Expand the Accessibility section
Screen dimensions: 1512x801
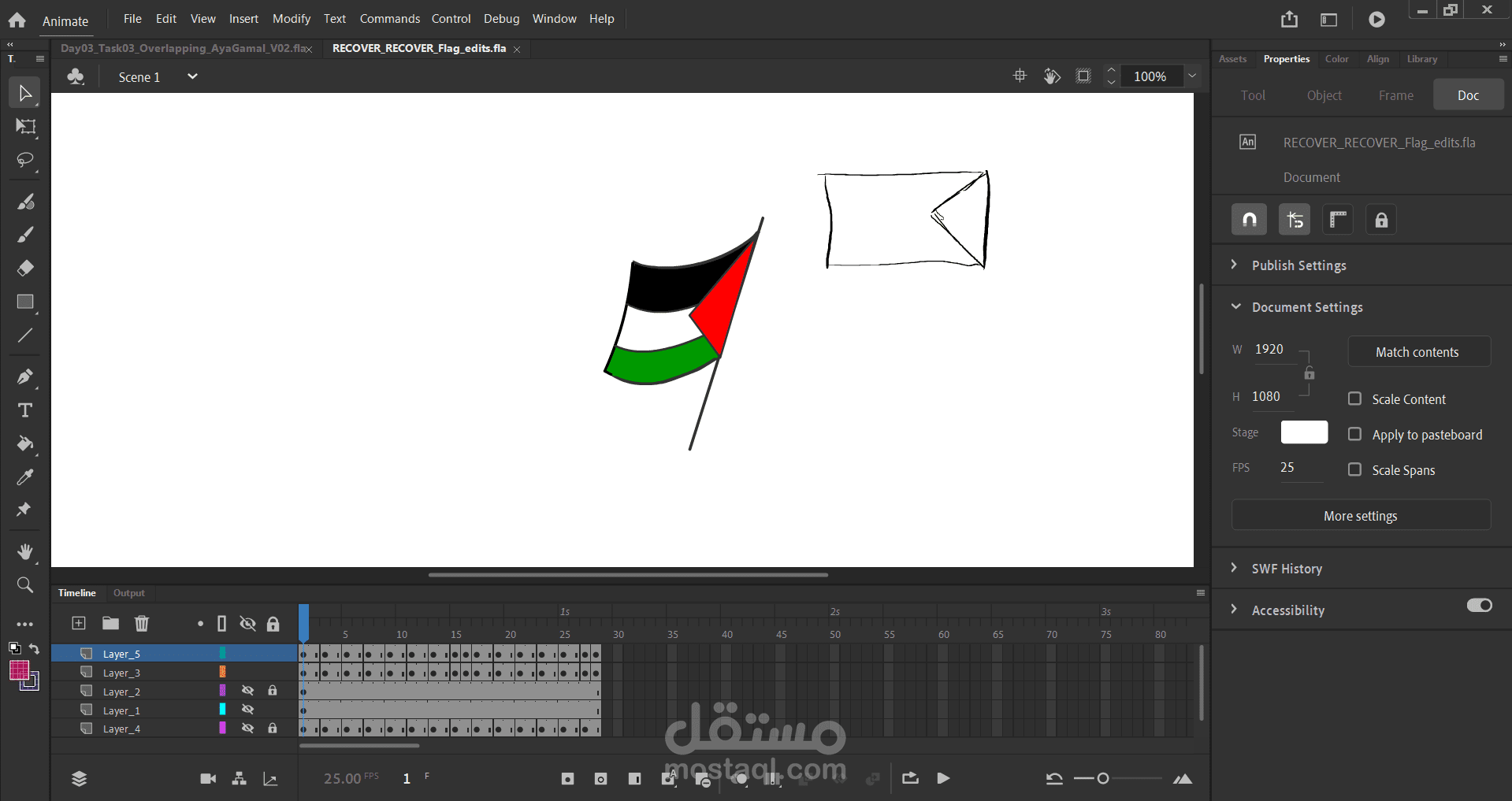click(1235, 610)
